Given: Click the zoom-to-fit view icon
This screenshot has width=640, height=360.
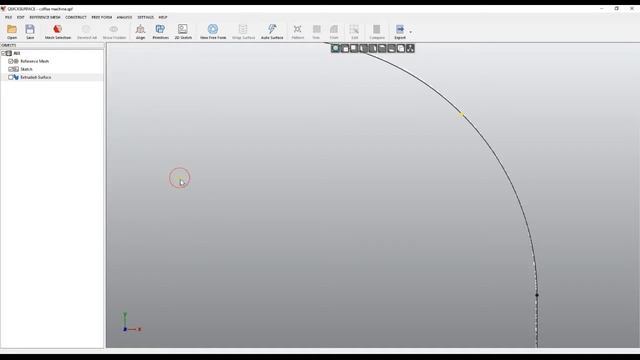Looking at the screenshot, I should (x=336, y=49).
